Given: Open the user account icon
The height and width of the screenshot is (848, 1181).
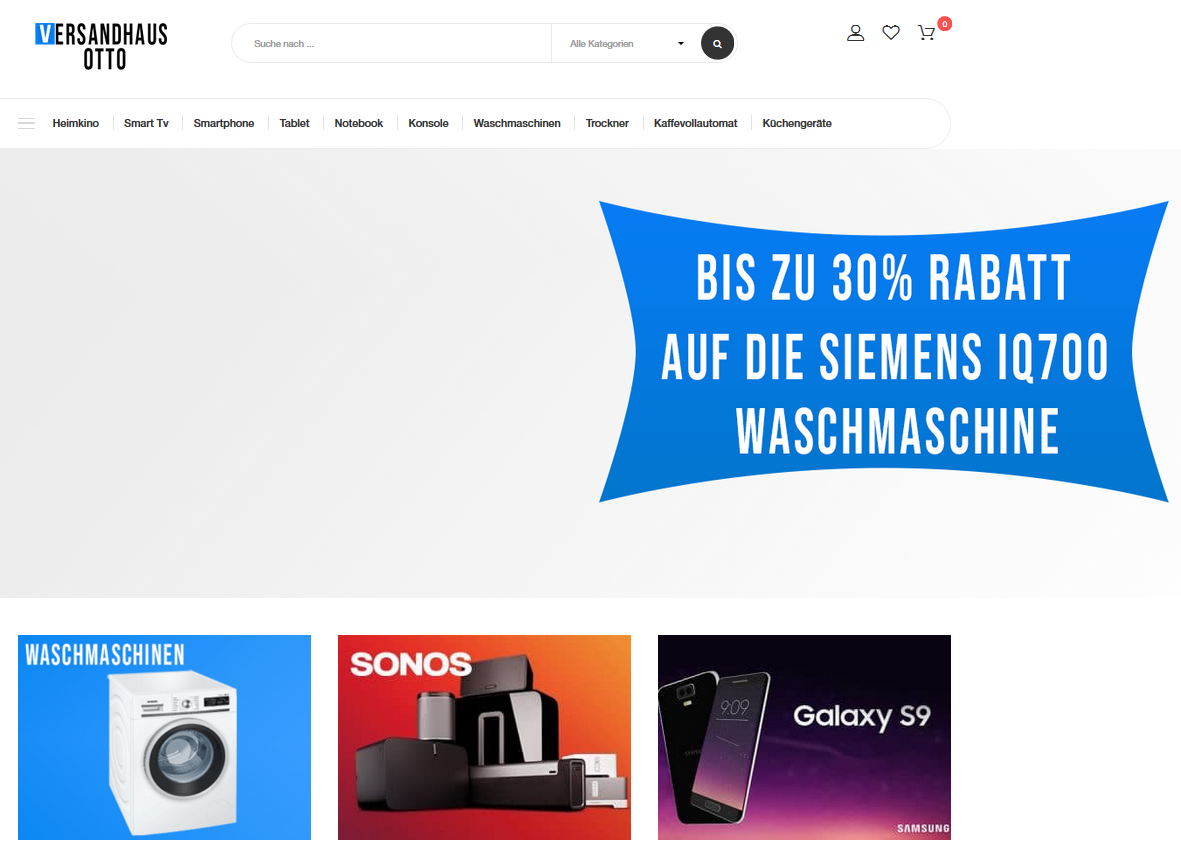Looking at the screenshot, I should tap(855, 33).
